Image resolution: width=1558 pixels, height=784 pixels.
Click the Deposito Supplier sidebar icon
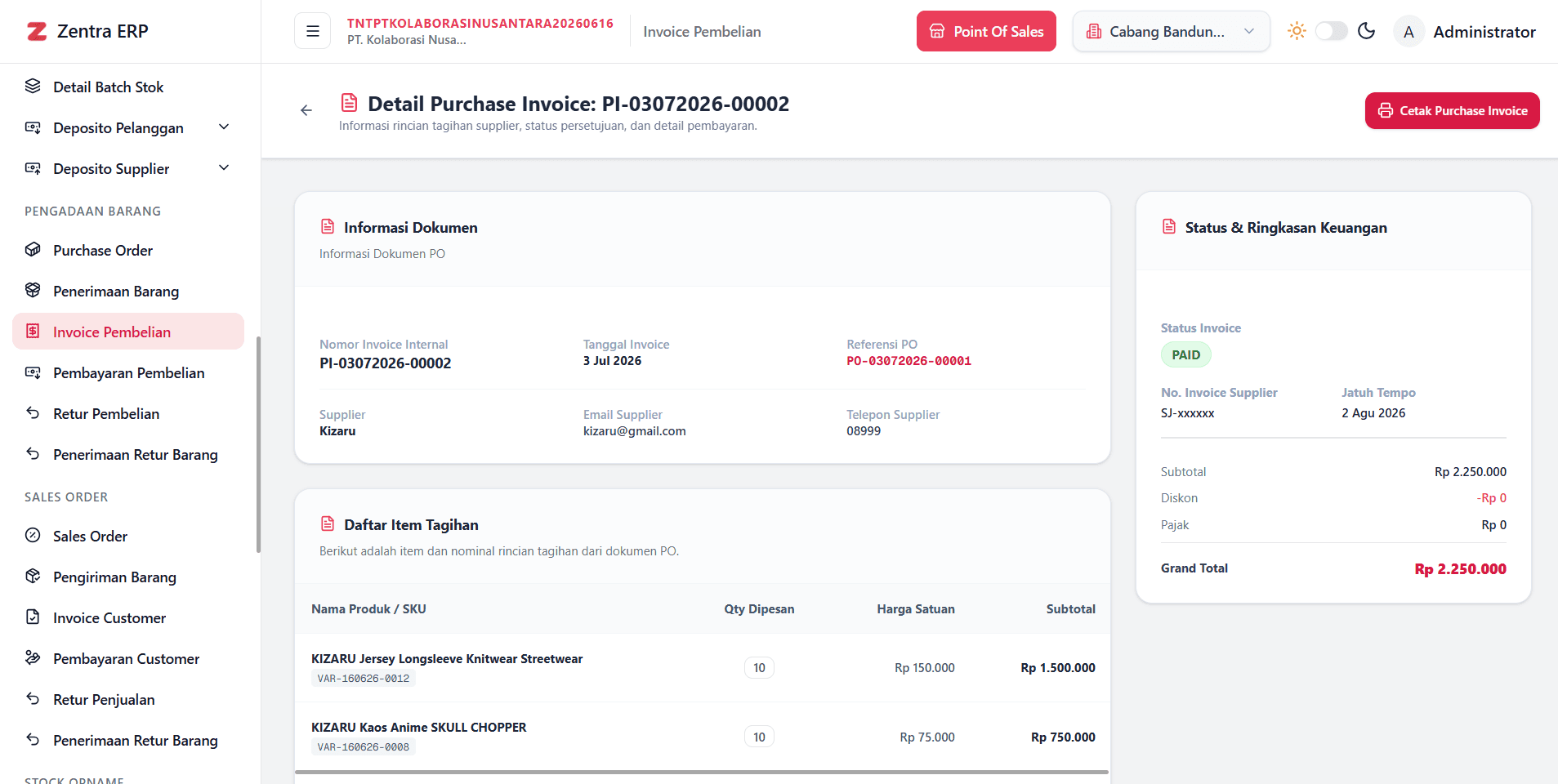(33, 167)
